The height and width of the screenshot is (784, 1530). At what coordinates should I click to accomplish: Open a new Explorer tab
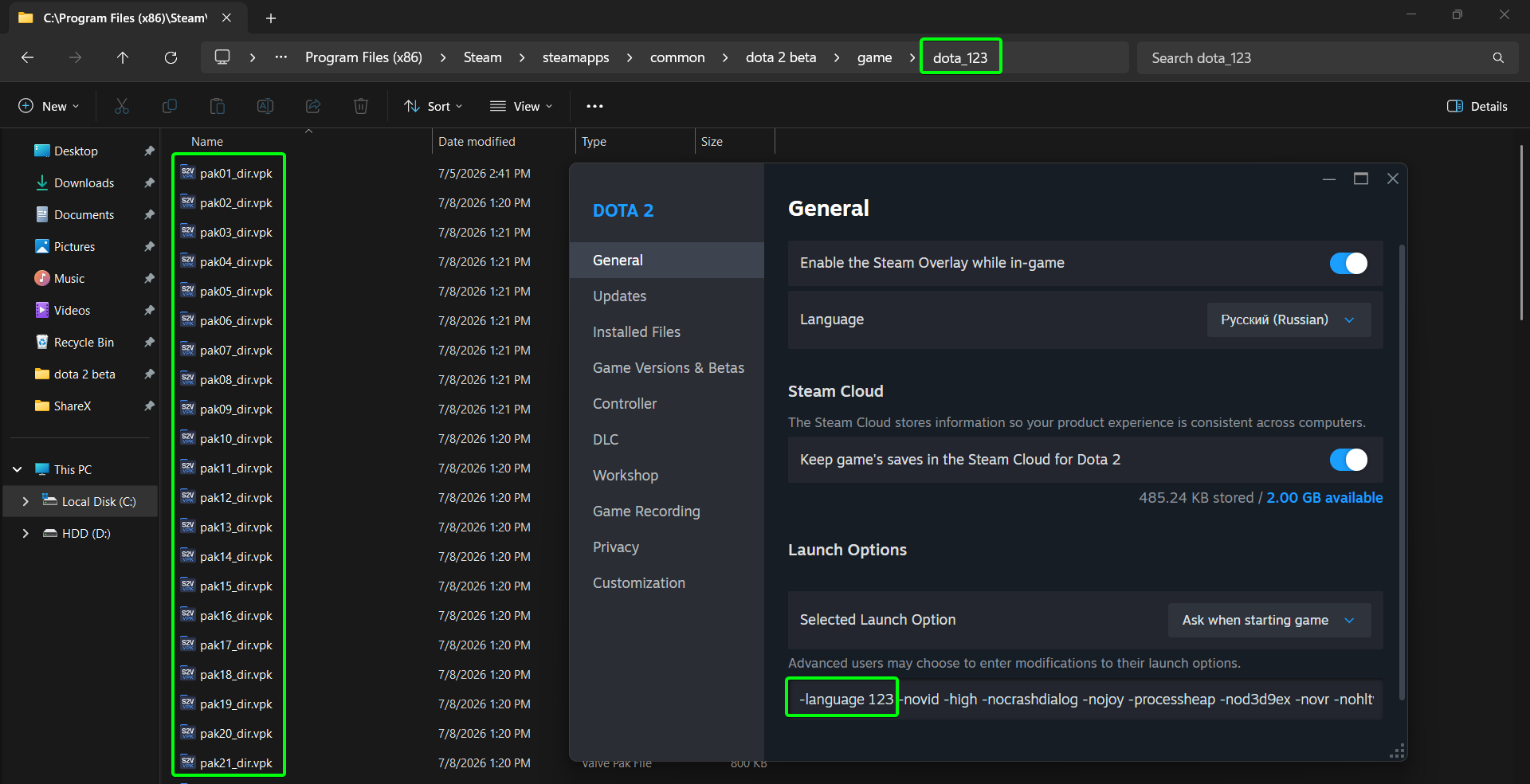271,18
